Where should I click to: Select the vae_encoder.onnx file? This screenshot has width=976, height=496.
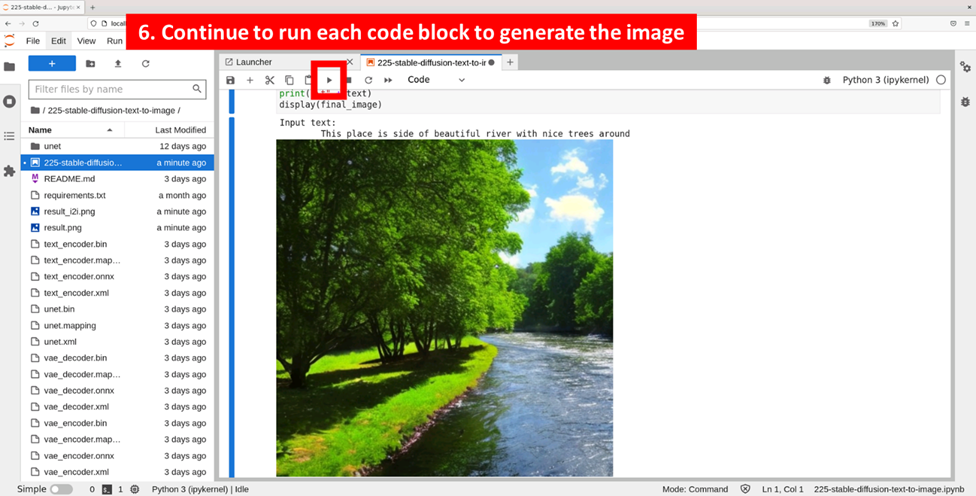[x=118, y=456]
